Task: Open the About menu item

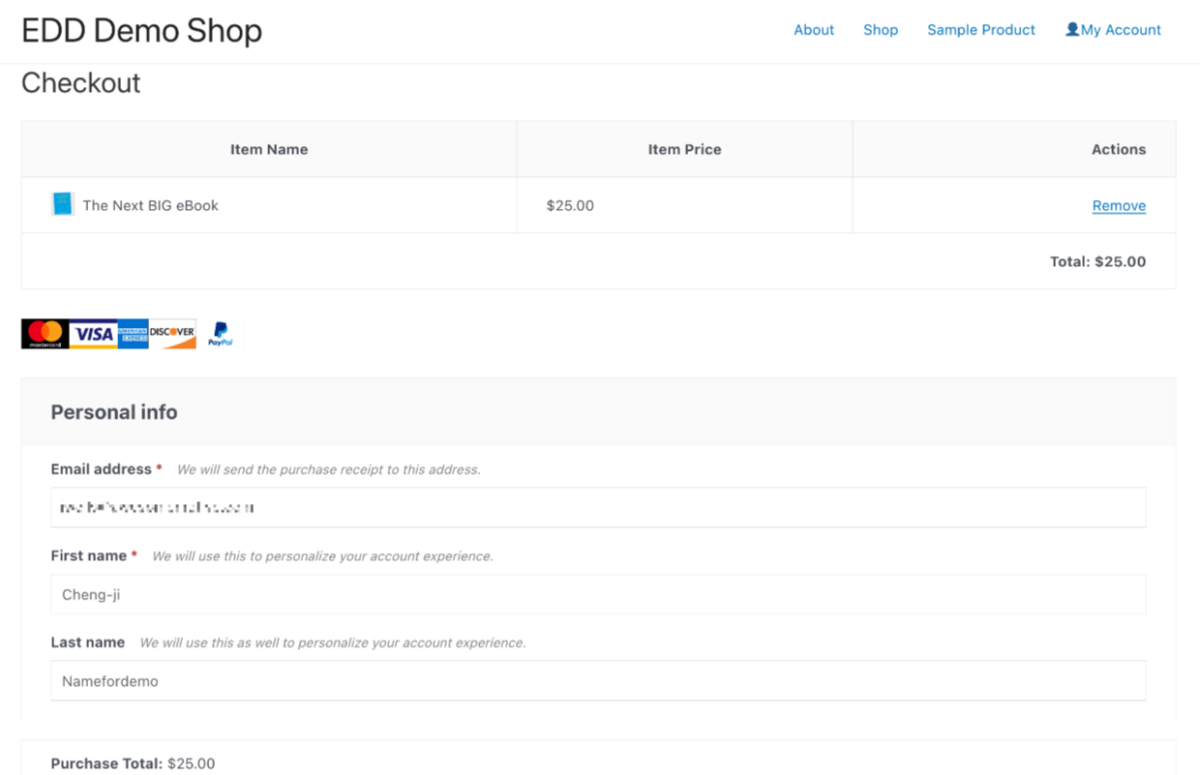Action: [x=813, y=29]
